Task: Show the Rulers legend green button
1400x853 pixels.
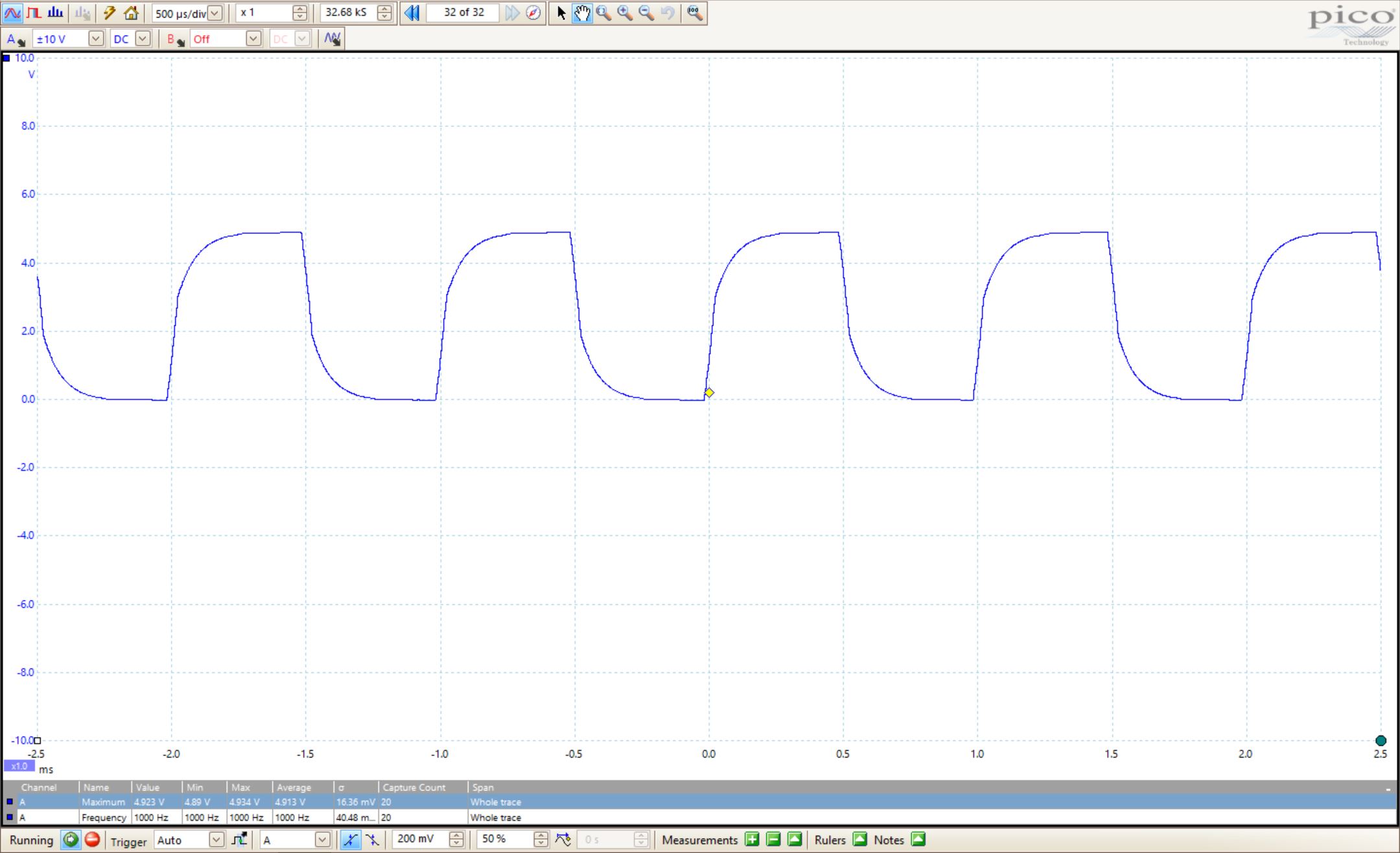Action: (x=859, y=840)
